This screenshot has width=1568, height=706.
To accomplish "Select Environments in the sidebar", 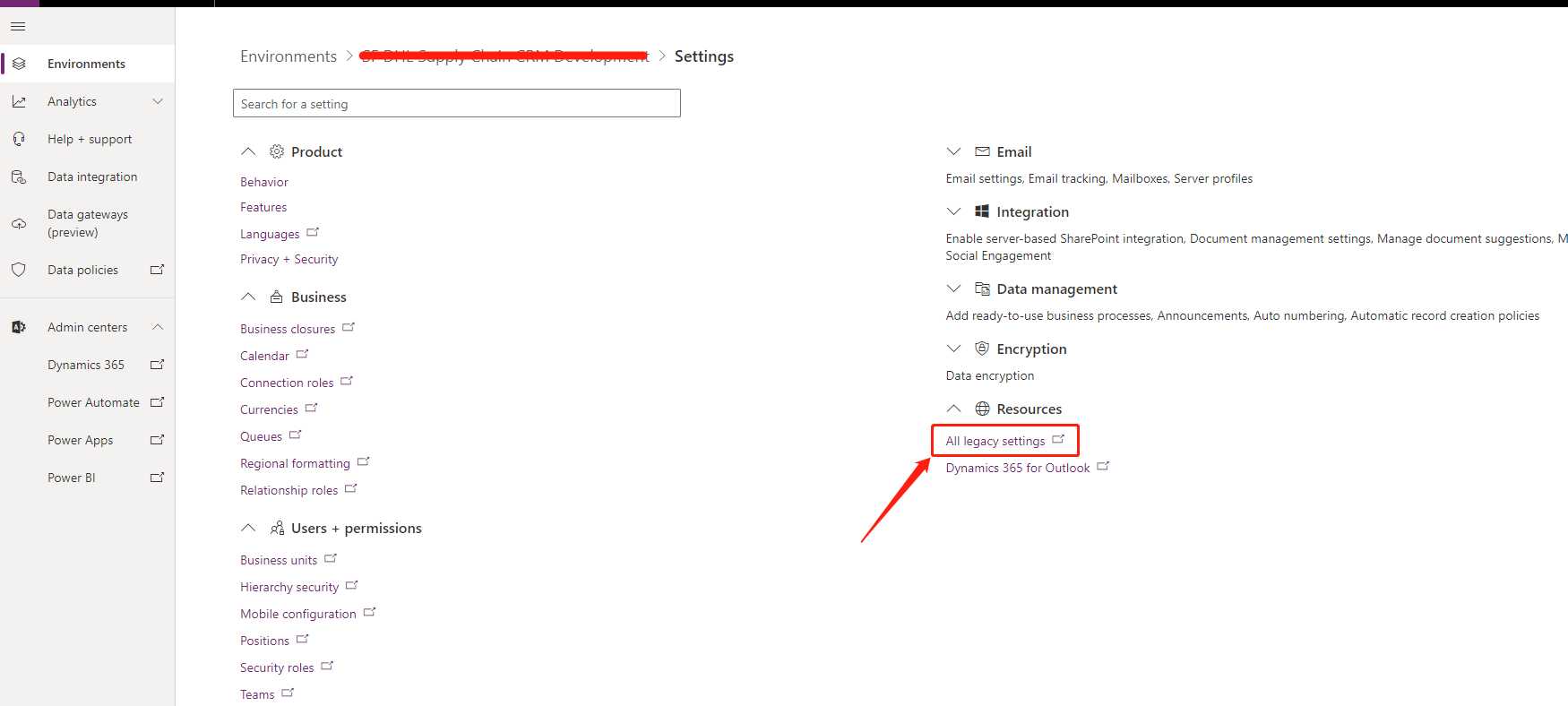I will (87, 64).
